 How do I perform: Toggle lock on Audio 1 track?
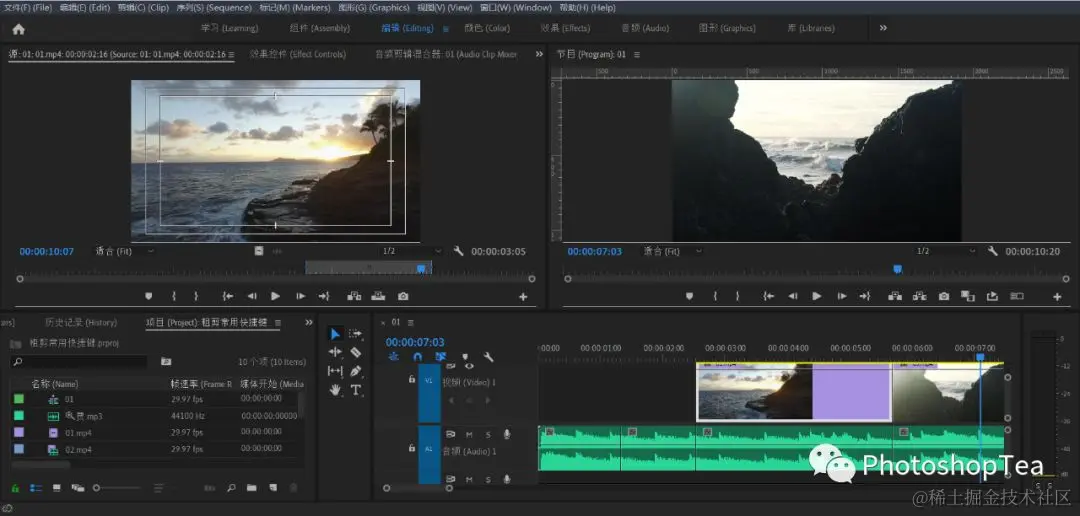(411, 448)
